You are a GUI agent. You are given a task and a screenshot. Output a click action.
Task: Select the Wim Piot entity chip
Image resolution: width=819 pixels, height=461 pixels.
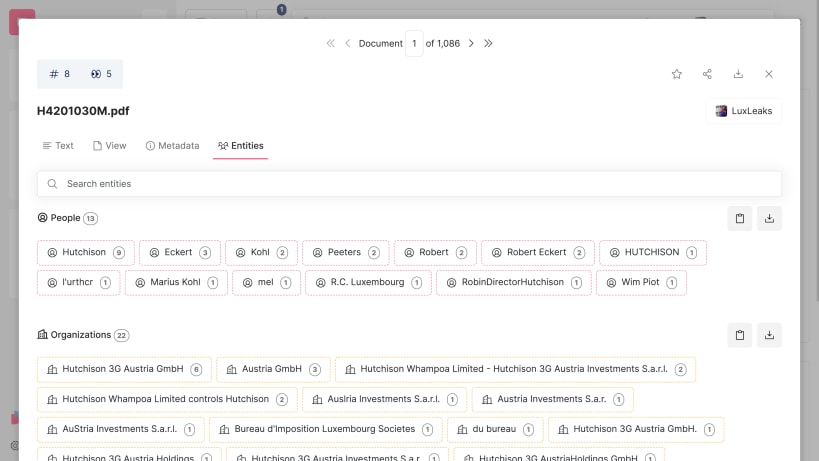pos(641,282)
